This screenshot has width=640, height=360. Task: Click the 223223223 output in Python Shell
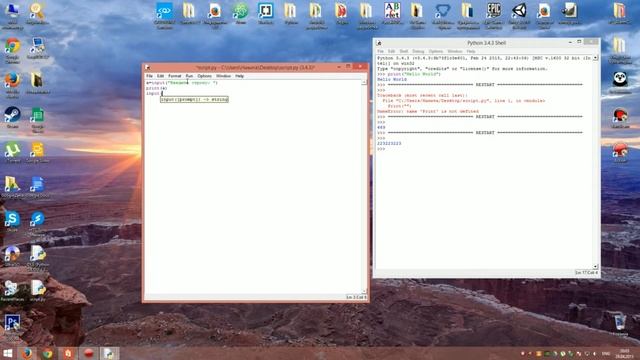tap(389, 144)
